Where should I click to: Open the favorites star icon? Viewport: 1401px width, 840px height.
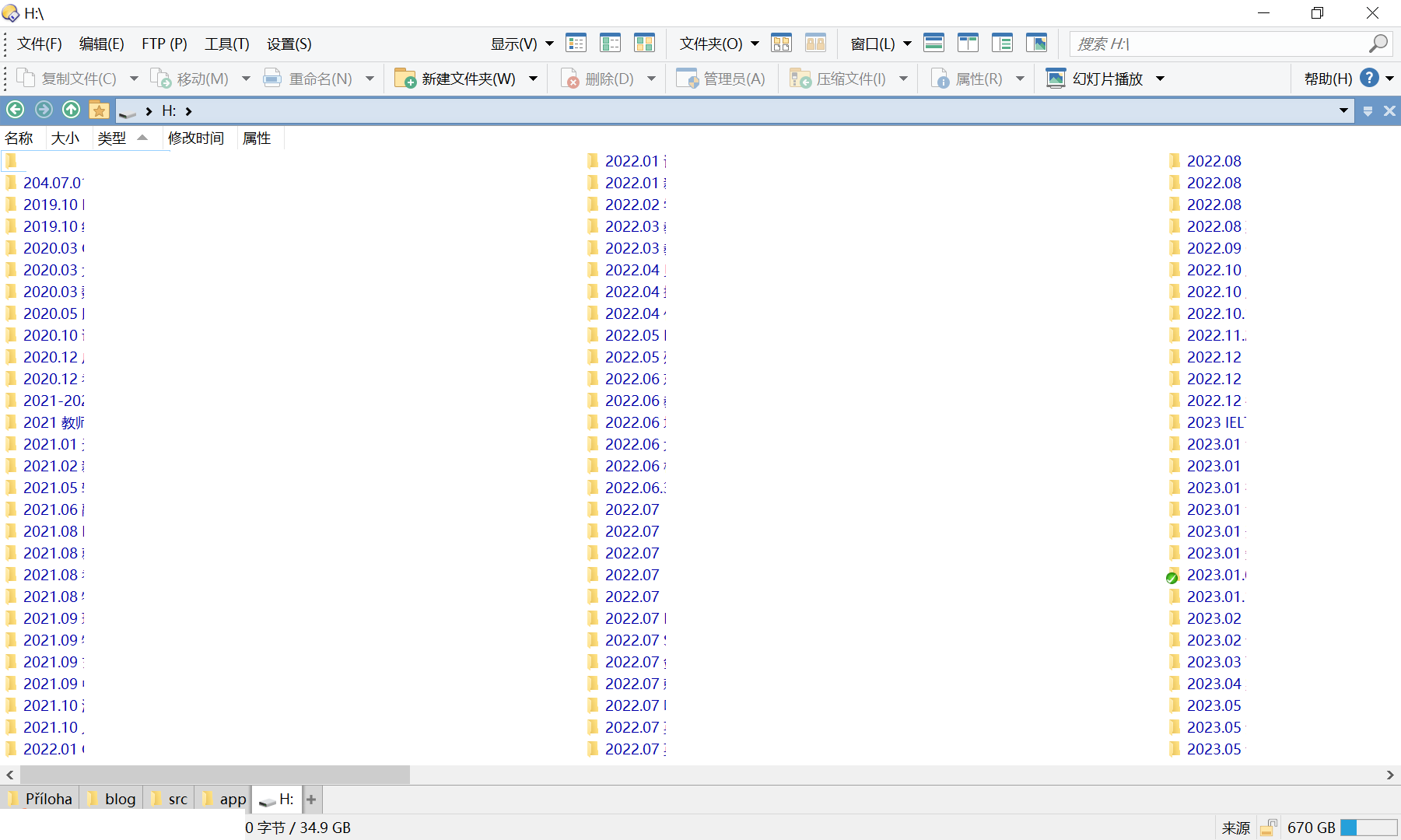tap(99, 110)
